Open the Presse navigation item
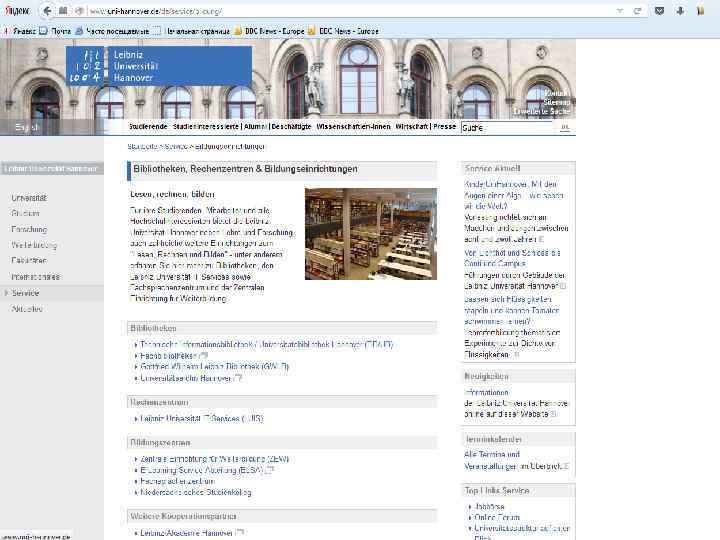 [444, 126]
